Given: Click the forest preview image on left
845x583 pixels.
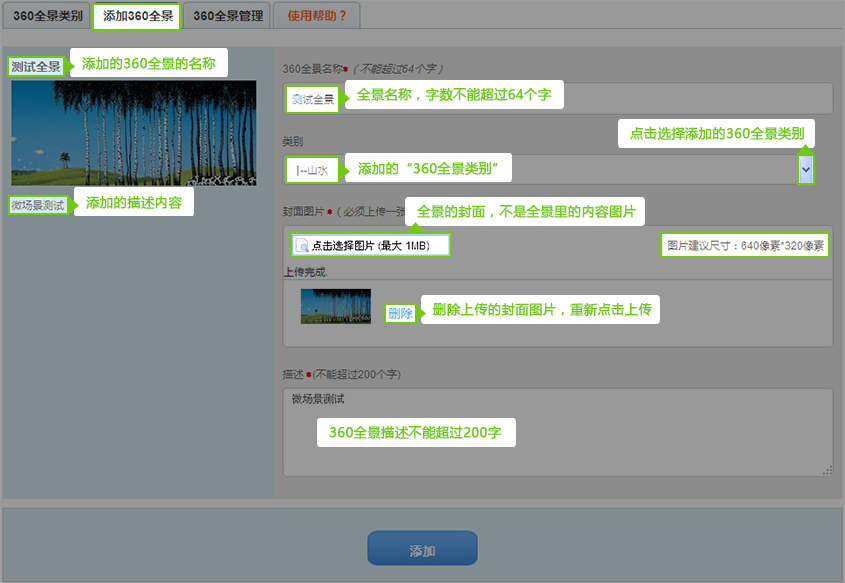Looking at the screenshot, I should click(x=134, y=133).
